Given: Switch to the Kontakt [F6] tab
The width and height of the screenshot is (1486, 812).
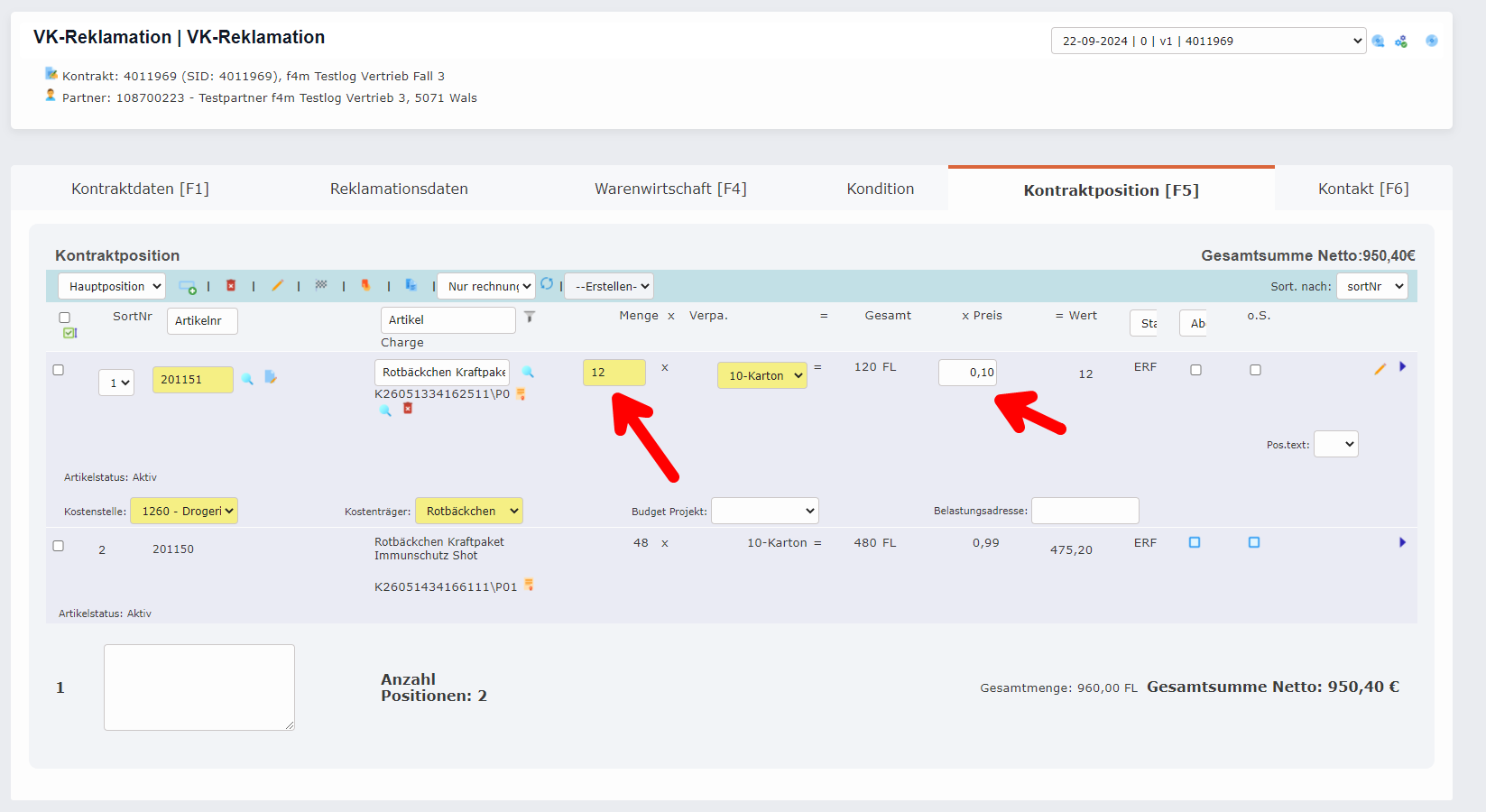Looking at the screenshot, I should click(1362, 189).
